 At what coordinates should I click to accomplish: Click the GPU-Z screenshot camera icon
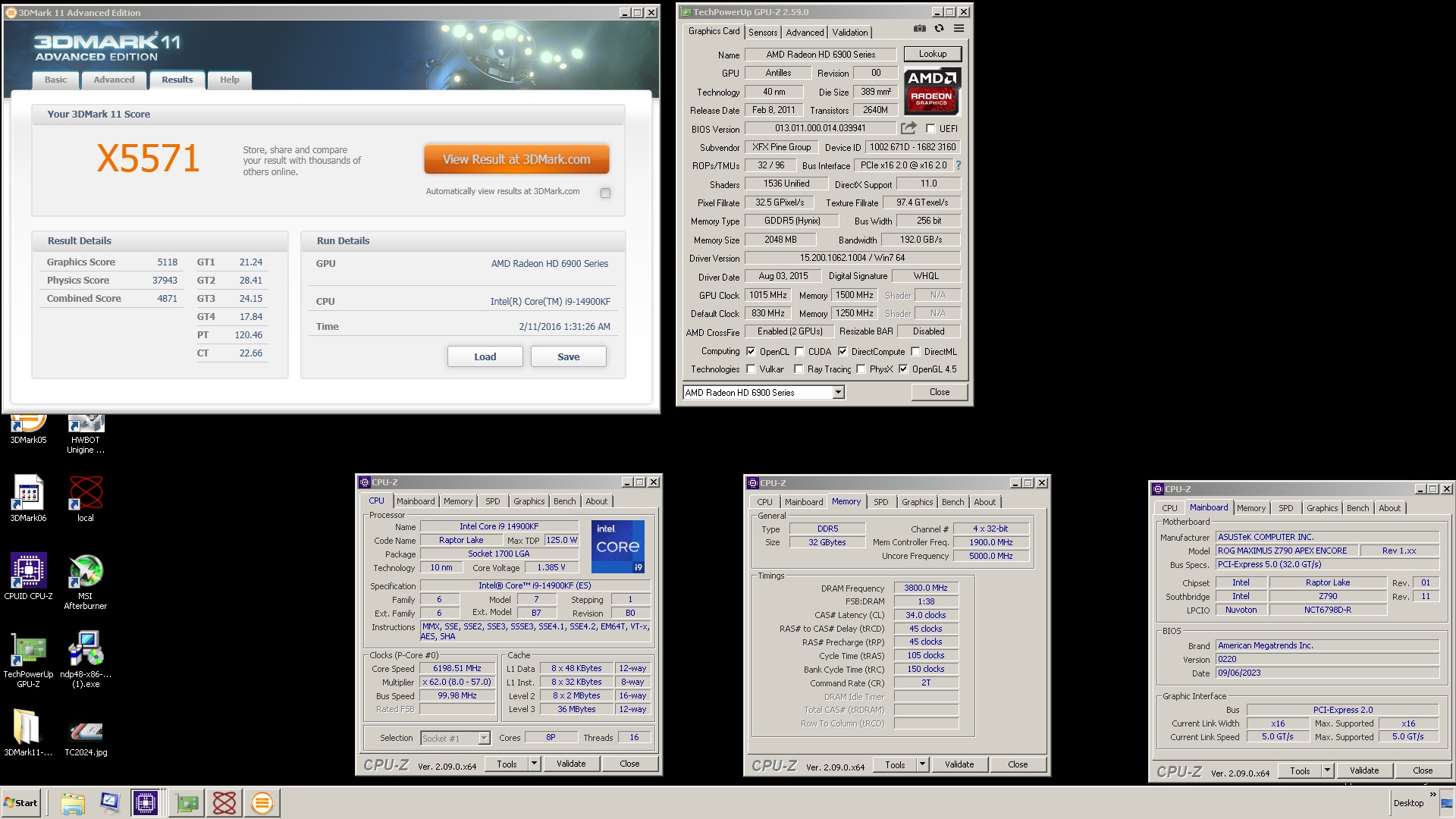coord(919,29)
